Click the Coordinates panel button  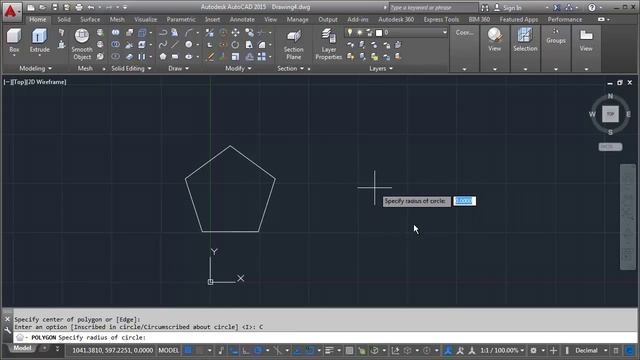click(x=464, y=33)
